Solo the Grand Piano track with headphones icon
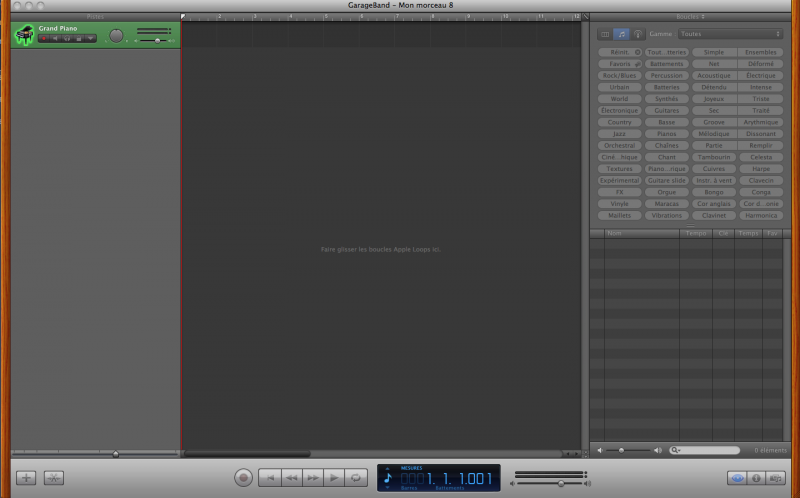Viewport: 800px width, 498px height. (67, 39)
